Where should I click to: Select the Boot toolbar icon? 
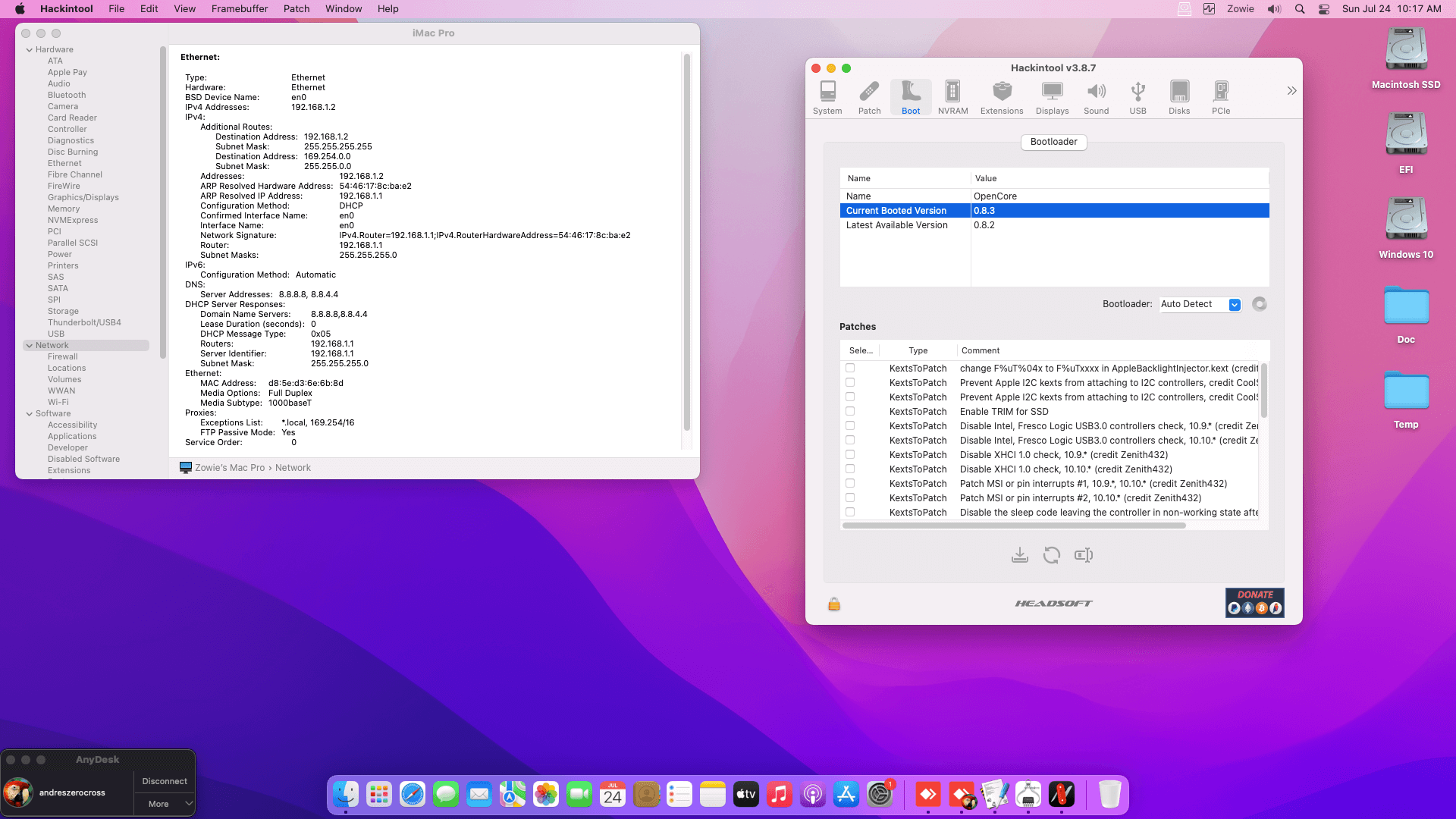point(911,98)
